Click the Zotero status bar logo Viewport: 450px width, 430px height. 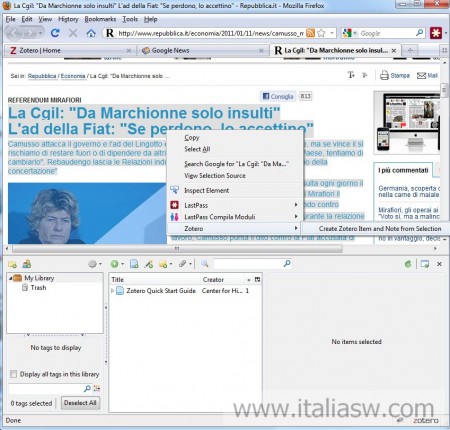tap(426, 420)
